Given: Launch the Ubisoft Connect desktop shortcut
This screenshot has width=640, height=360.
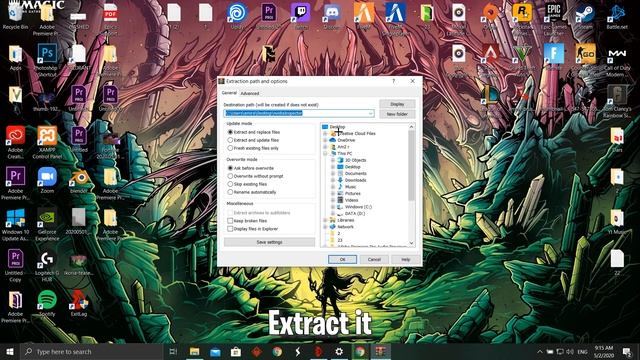Looking at the screenshot, I should (237, 16).
